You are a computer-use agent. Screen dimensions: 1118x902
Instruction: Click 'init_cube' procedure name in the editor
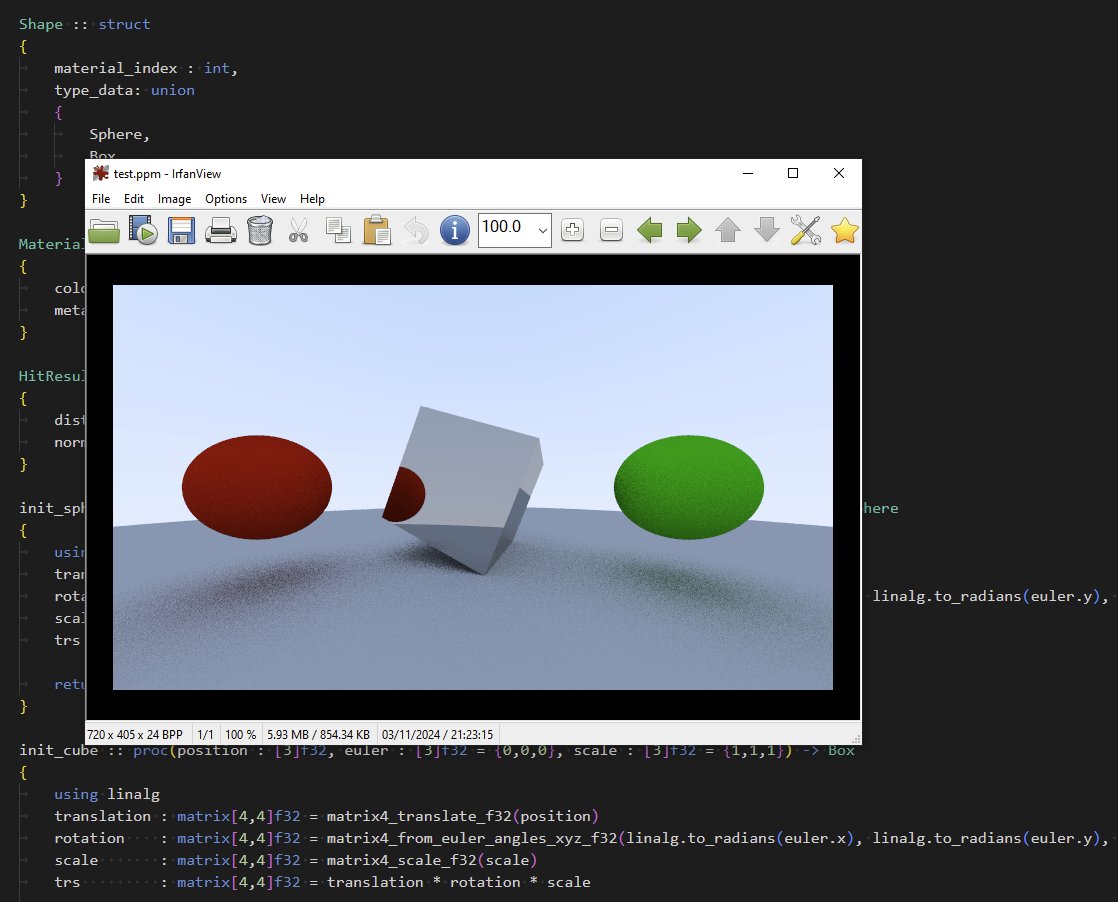click(x=58, y=750)
